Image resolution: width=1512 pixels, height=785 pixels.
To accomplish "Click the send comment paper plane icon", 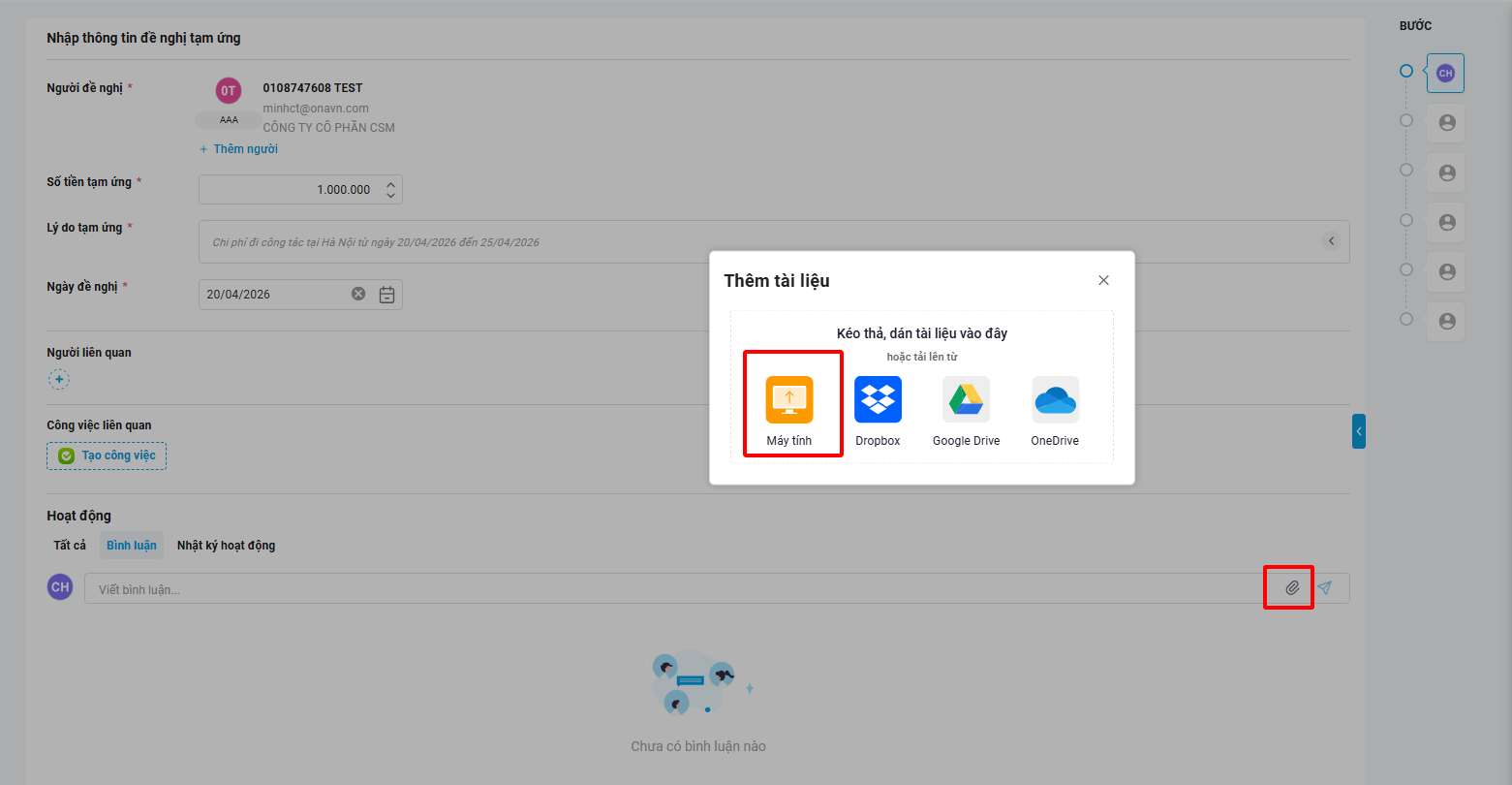I will coord(1325,588).
